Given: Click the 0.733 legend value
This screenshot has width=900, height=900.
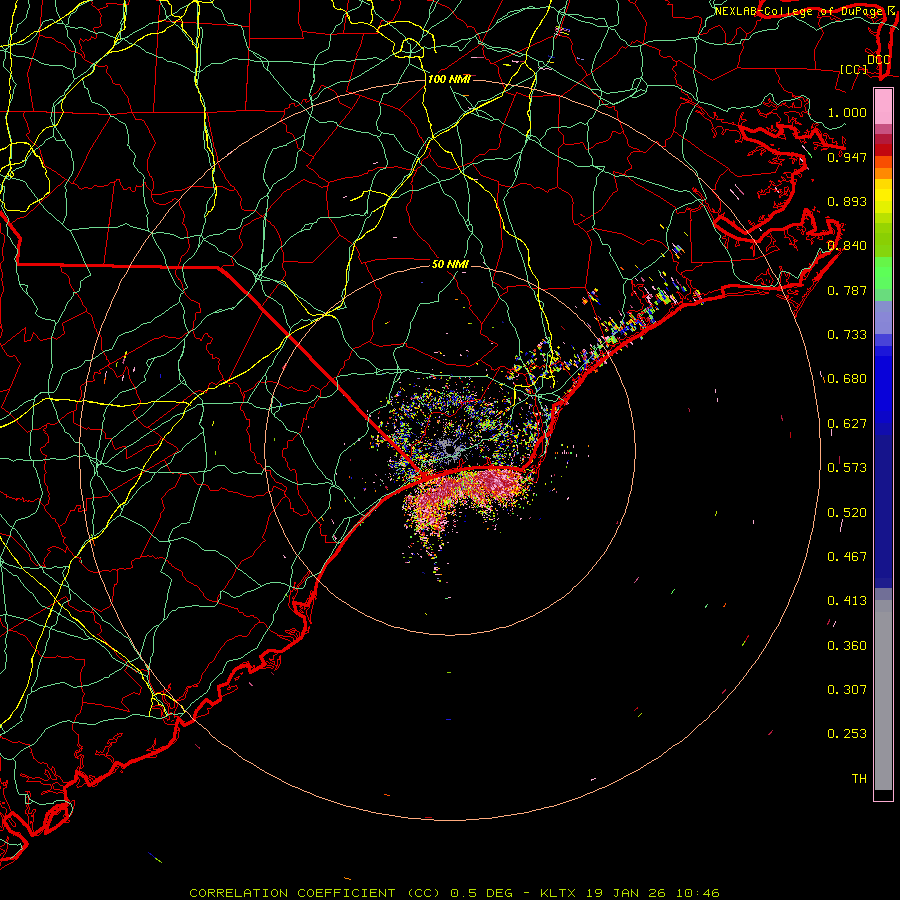Looking at the screenshot, I should click(x=847, y=334).
